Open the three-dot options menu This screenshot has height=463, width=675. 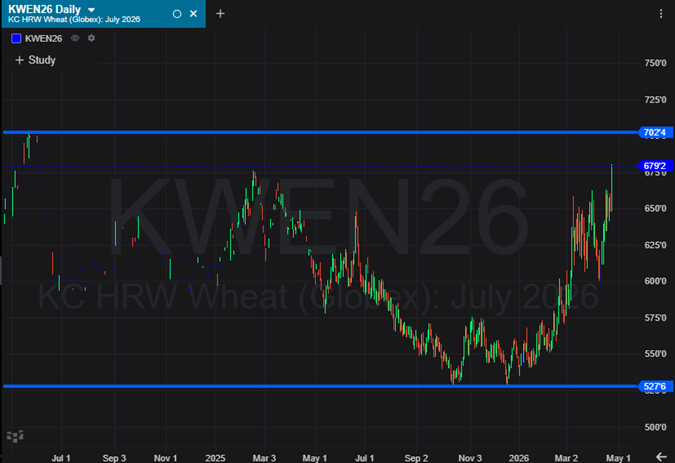(661, 14)
